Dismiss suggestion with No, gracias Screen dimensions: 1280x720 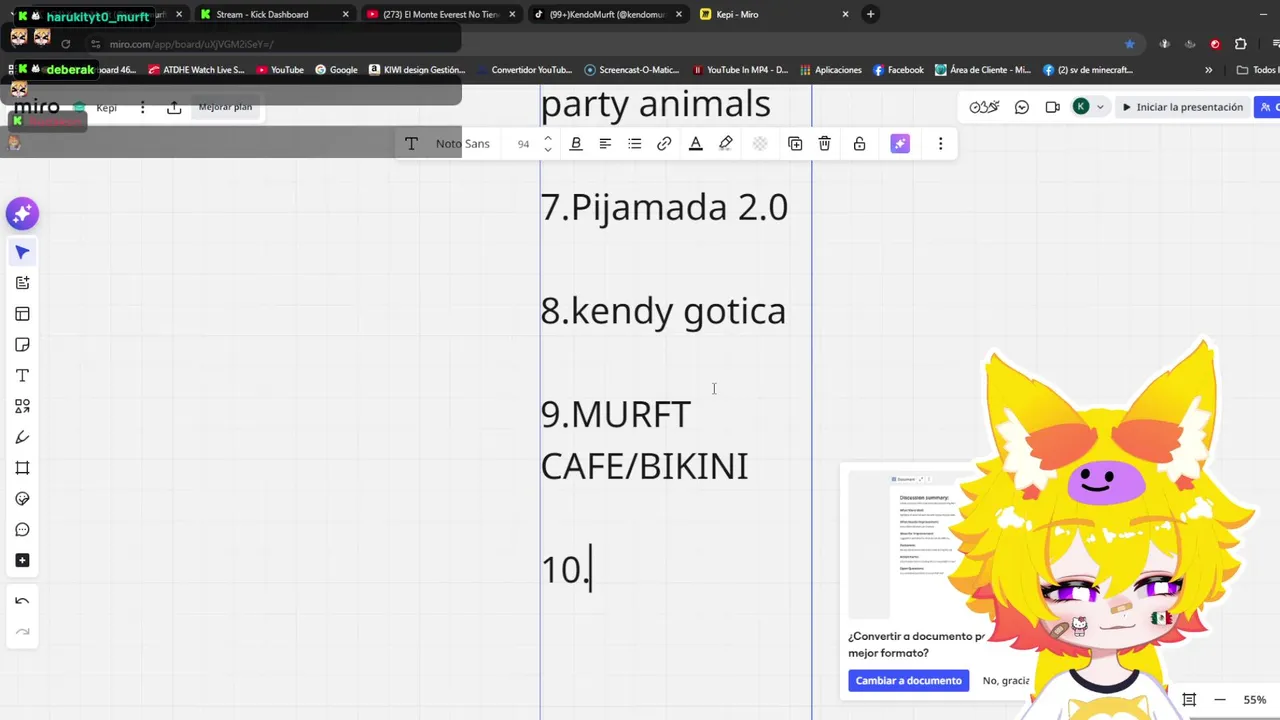(x=1006, y=681)
